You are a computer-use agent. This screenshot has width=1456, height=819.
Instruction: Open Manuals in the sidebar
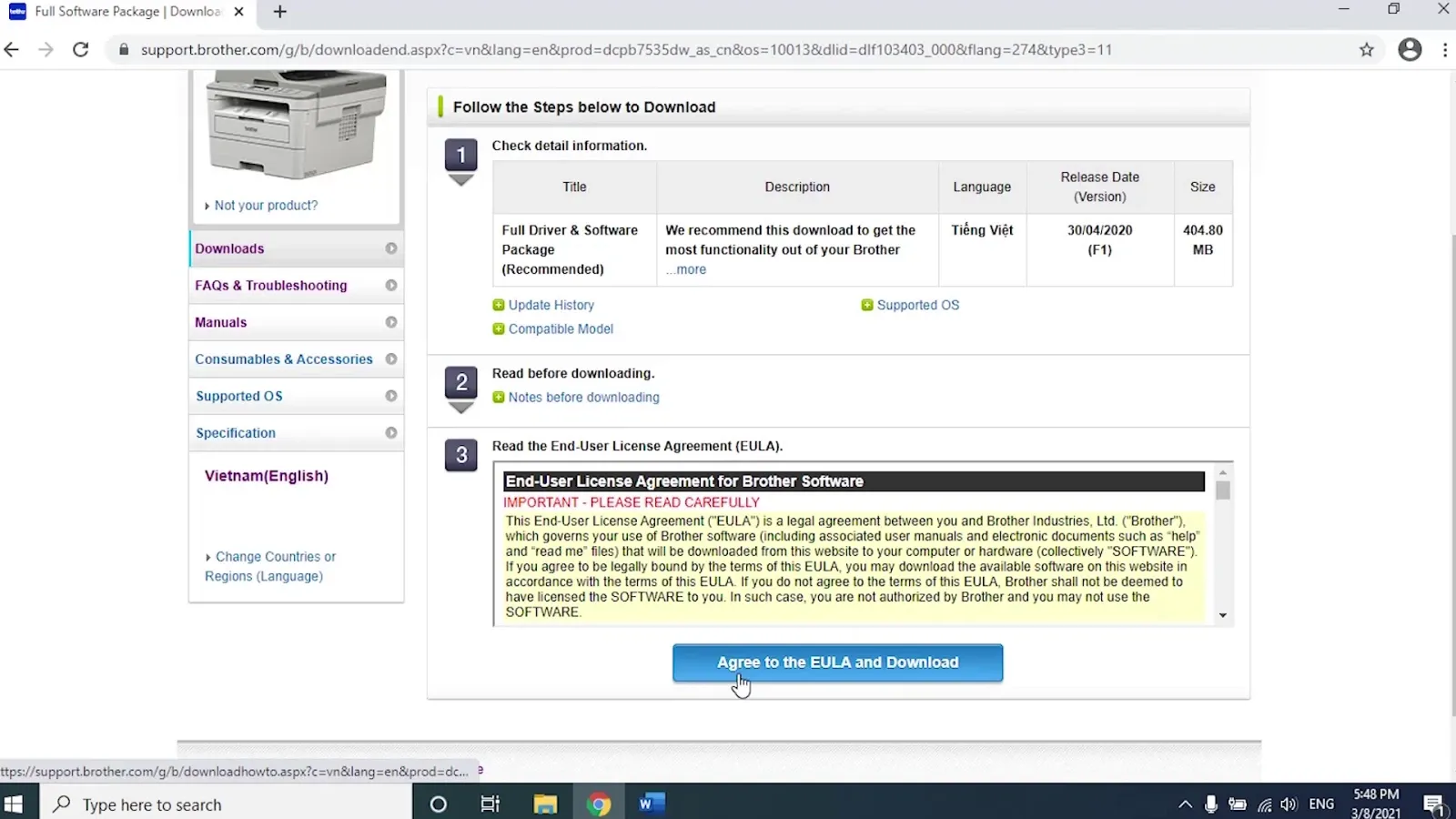[x=297, y=322]
